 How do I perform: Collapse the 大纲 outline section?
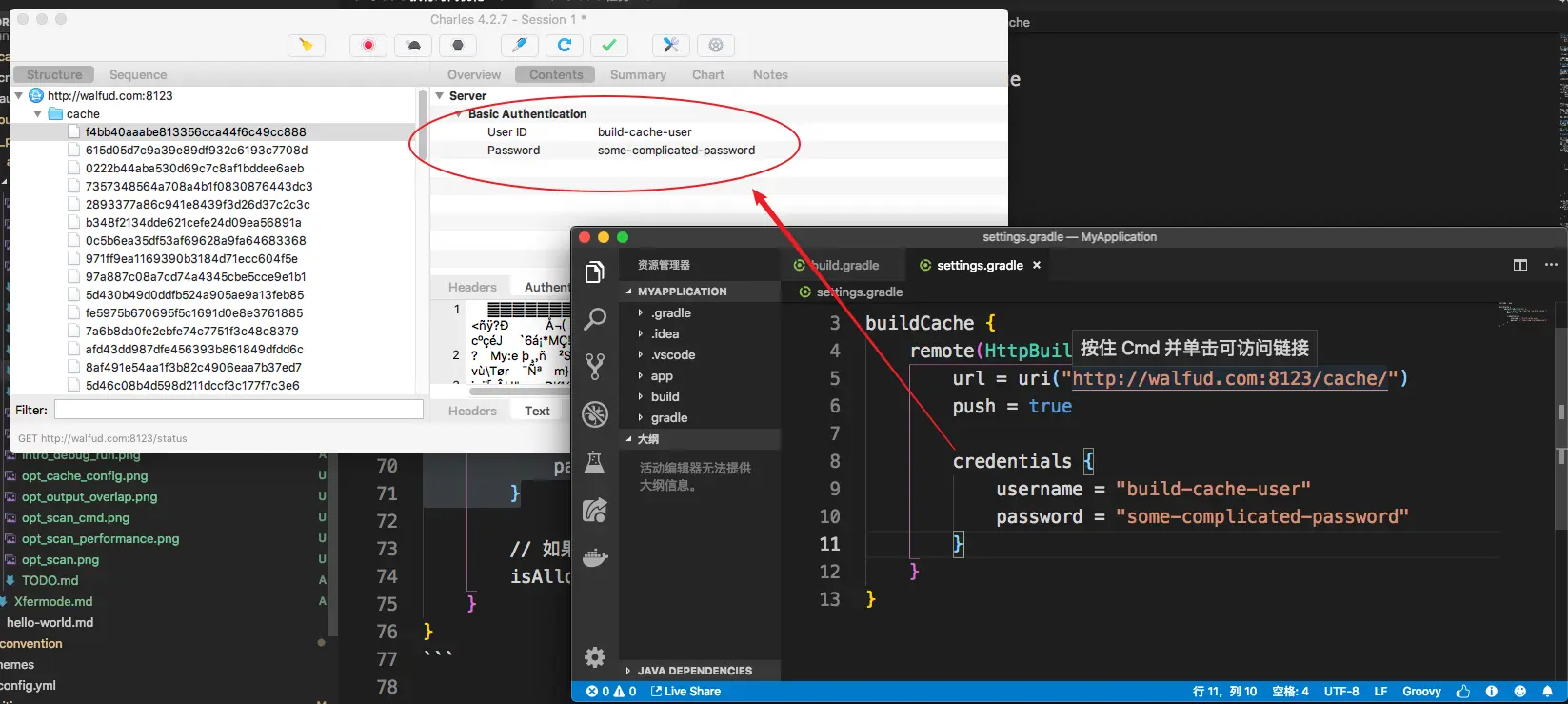(628, 439)
